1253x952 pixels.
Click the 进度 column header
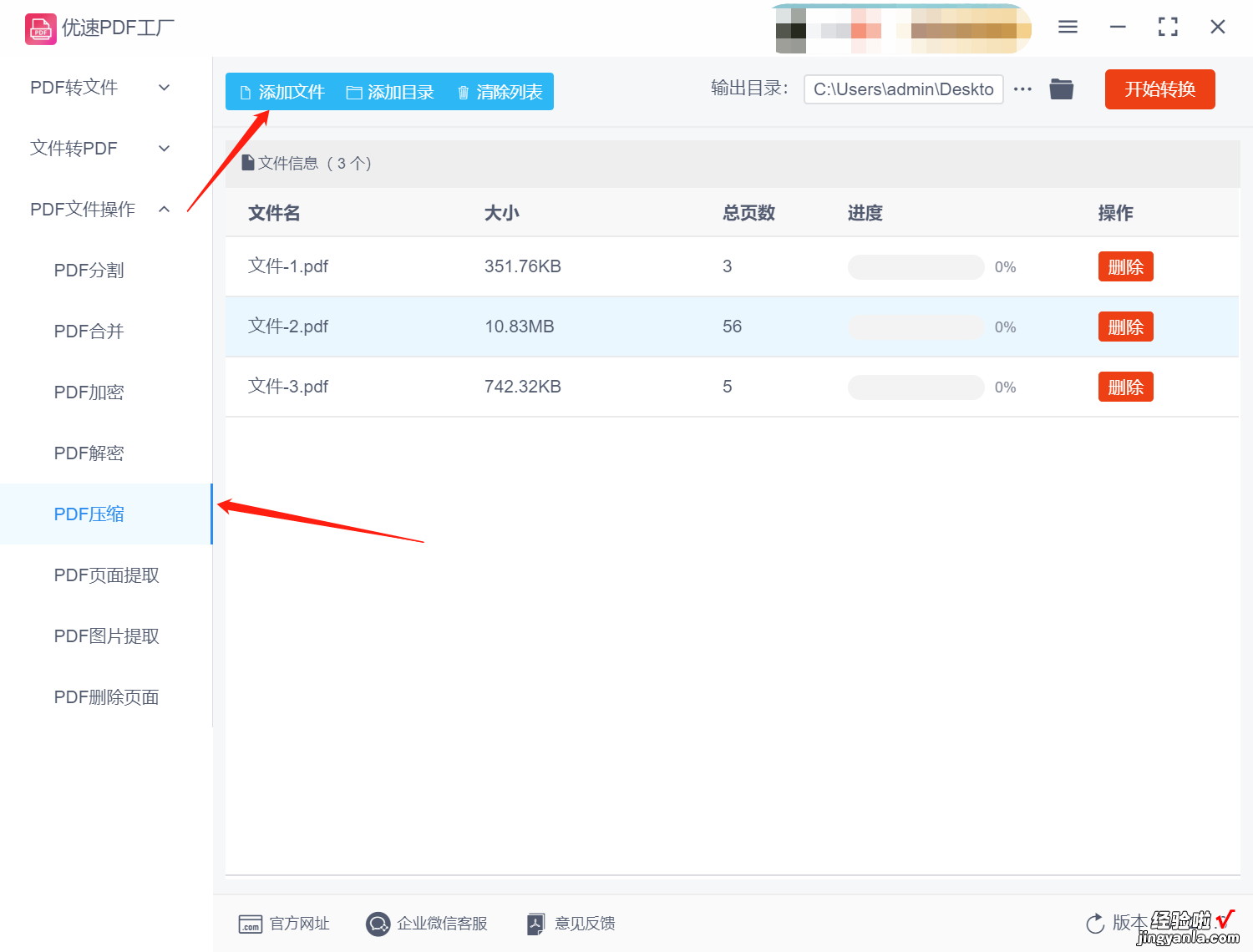(865, 213)
